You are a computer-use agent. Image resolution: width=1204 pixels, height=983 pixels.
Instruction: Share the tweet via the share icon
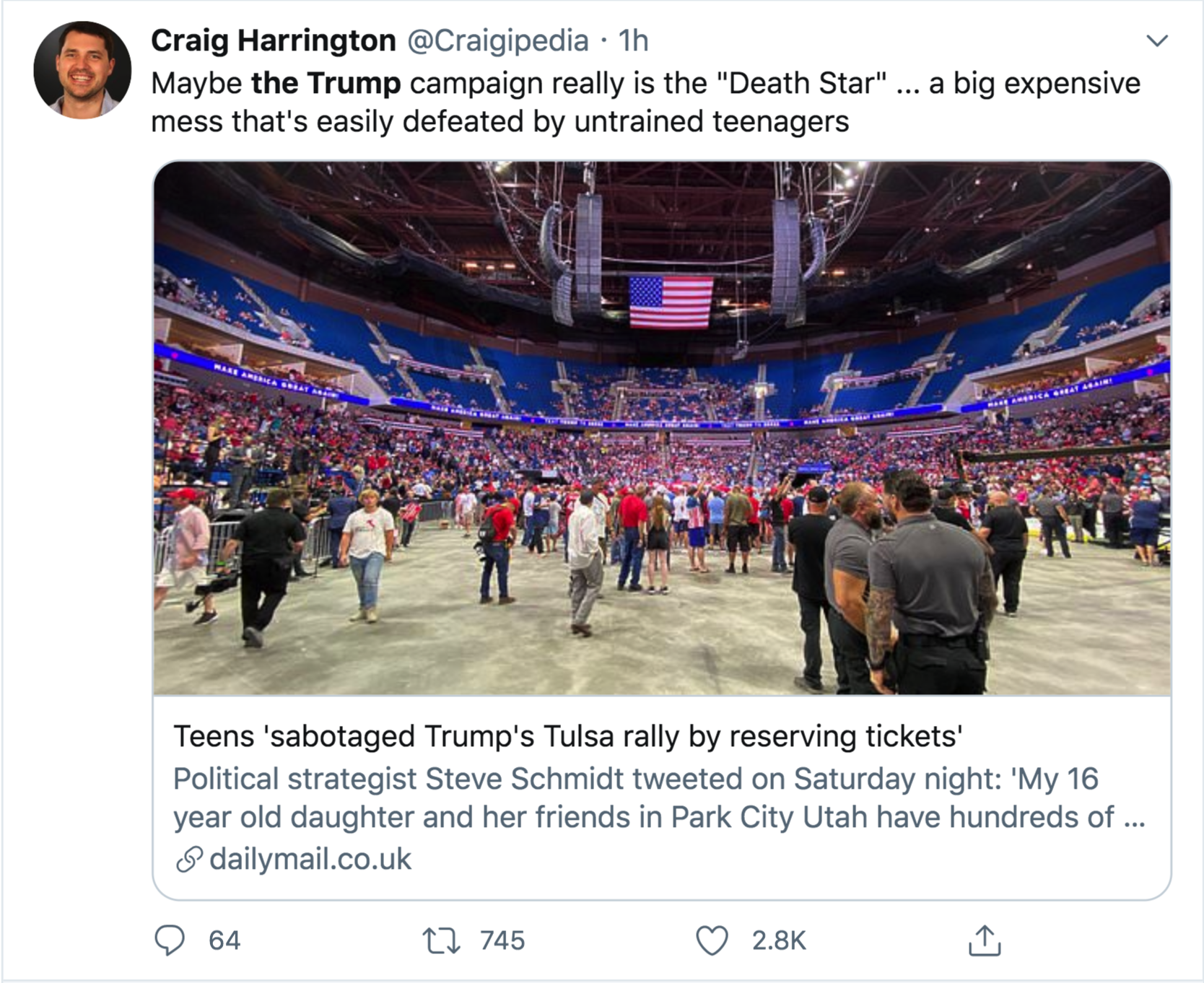(x=985, y=940)
